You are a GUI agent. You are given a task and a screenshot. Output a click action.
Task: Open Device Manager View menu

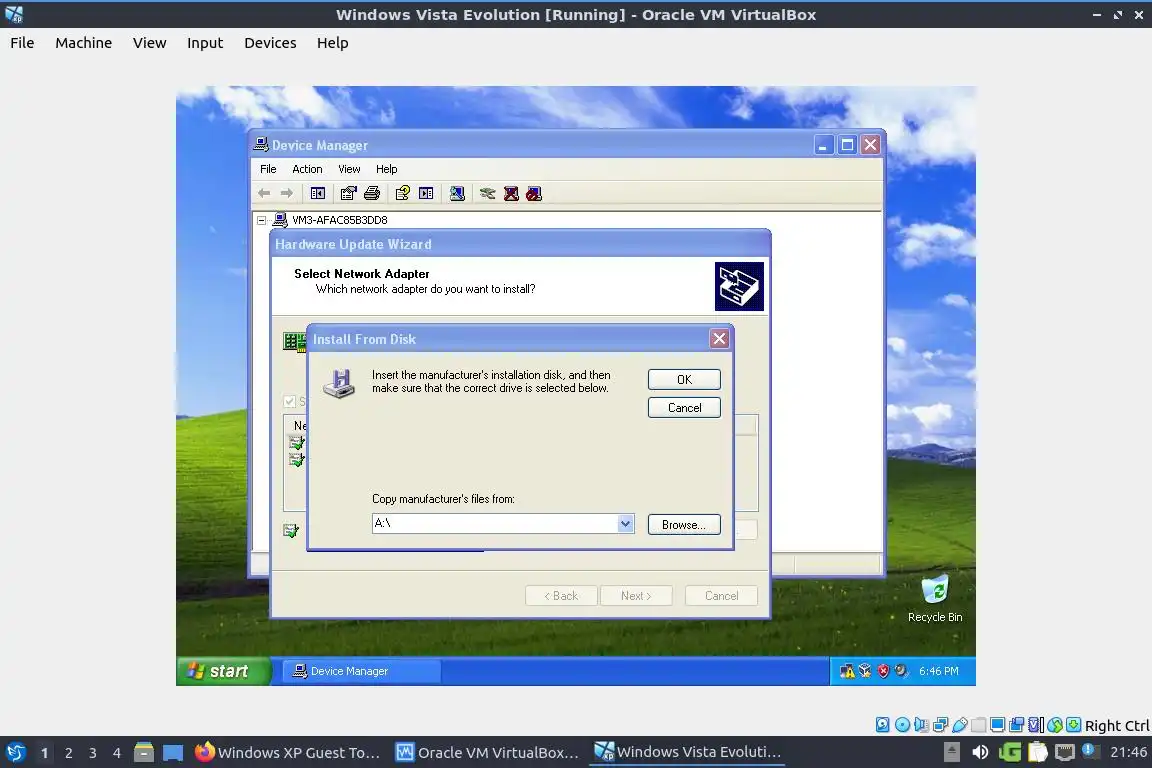click(349, 169)
